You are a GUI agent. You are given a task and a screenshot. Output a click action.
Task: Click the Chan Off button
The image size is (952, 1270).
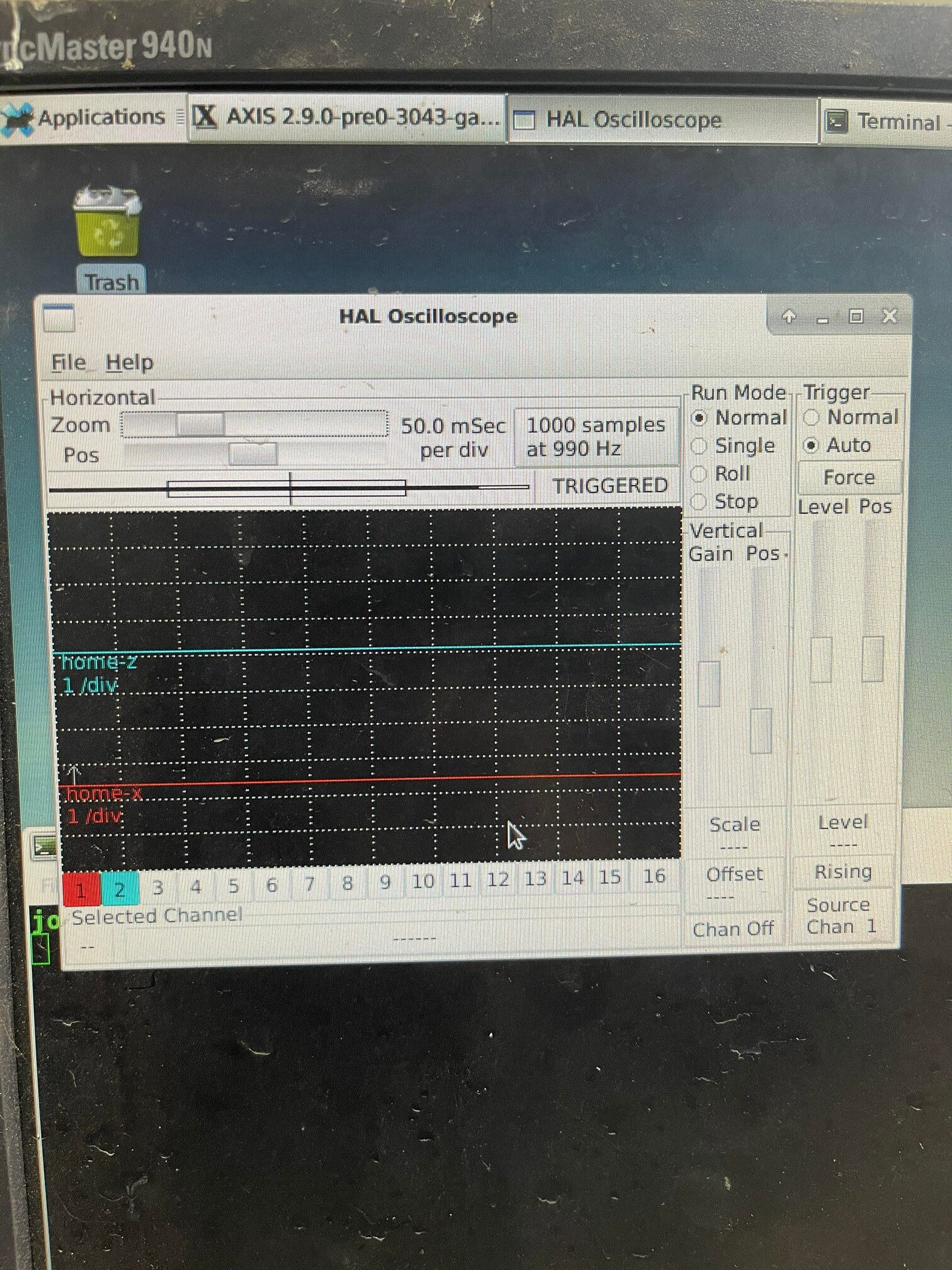[x=734, y=929]
